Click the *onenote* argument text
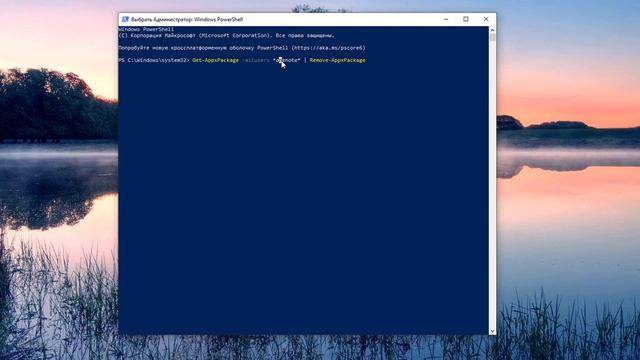Screen dimensions: 640x360 (287, 60)
